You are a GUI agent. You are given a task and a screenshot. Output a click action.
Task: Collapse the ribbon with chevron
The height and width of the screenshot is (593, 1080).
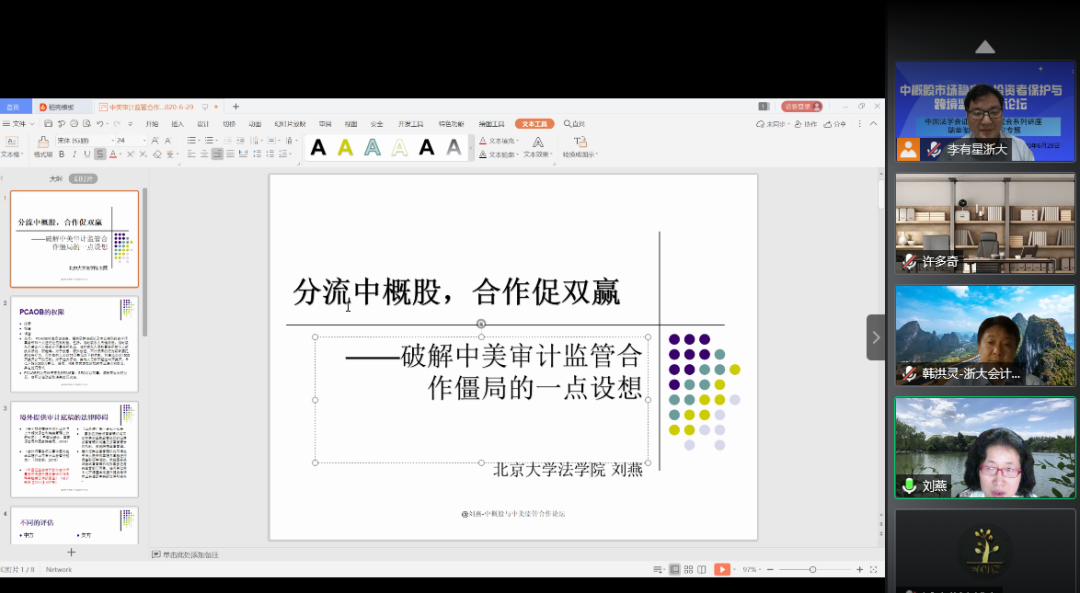point(873,123)
